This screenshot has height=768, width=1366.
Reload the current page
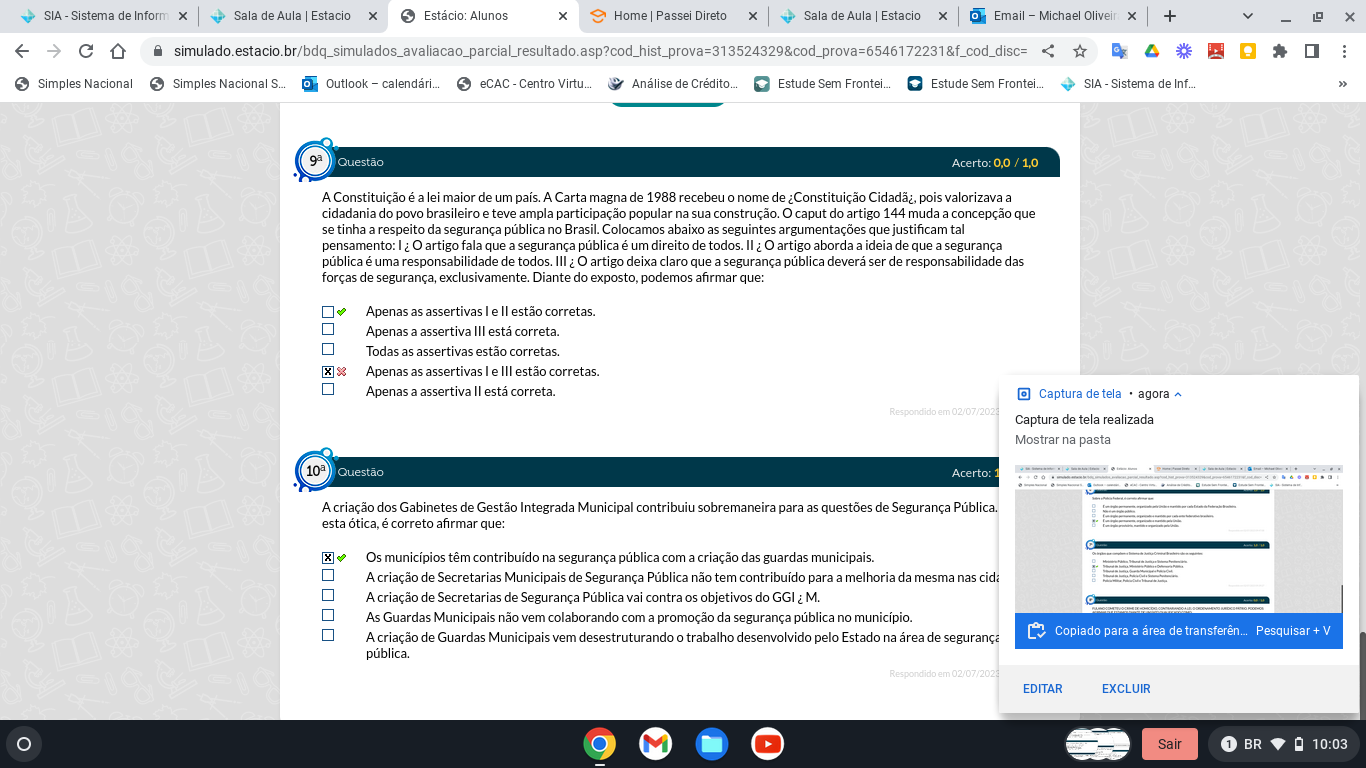click(86, 51)
